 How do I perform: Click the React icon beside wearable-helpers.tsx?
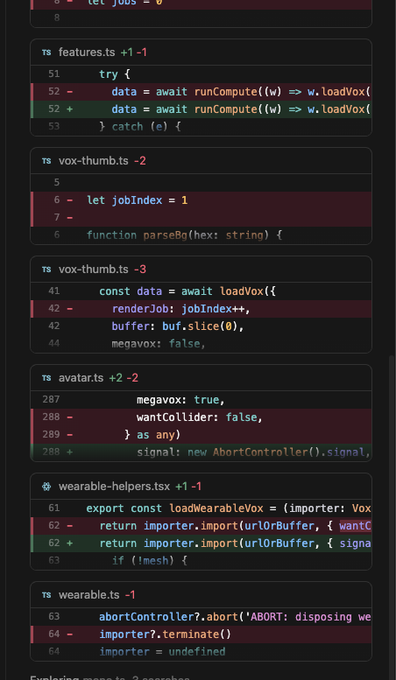coord(46,486)
